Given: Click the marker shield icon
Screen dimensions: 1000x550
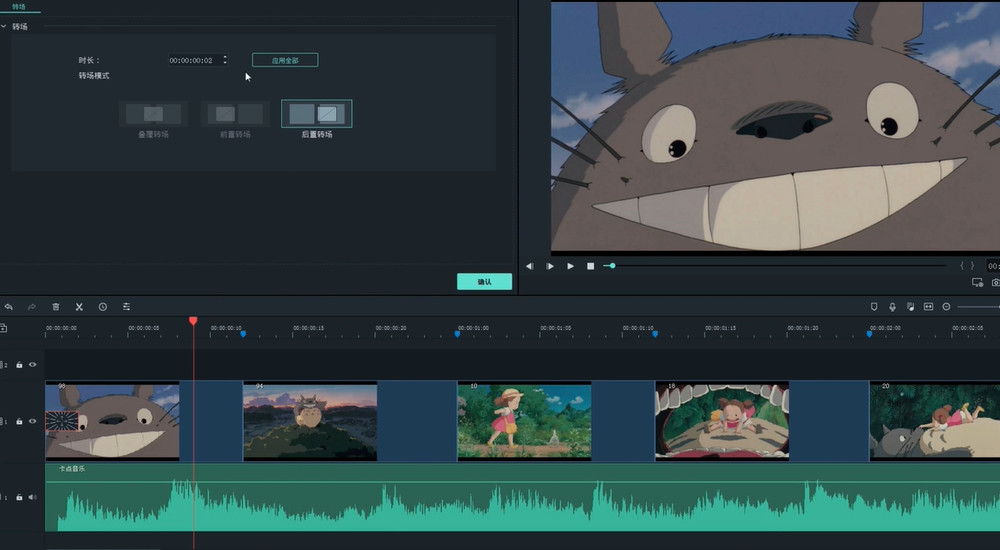Looking at the screenshot, I should [x=874, y=306].
